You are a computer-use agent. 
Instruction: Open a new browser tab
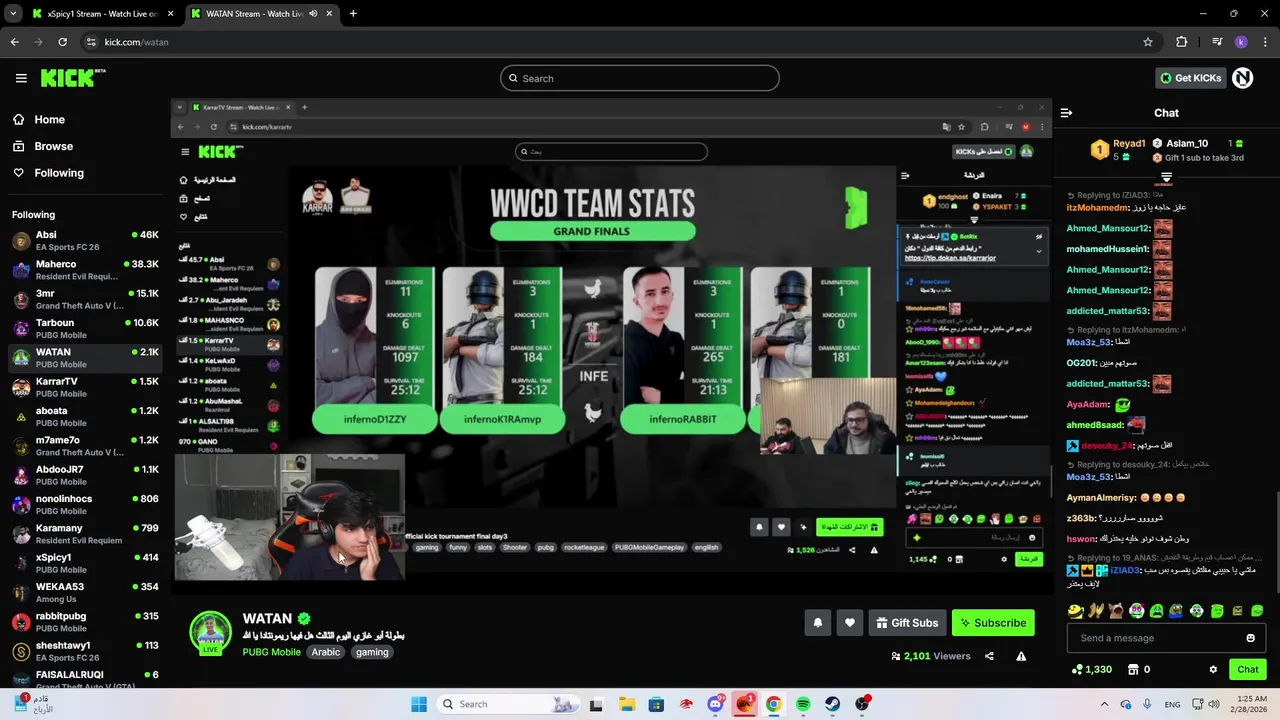coord(353,14)
